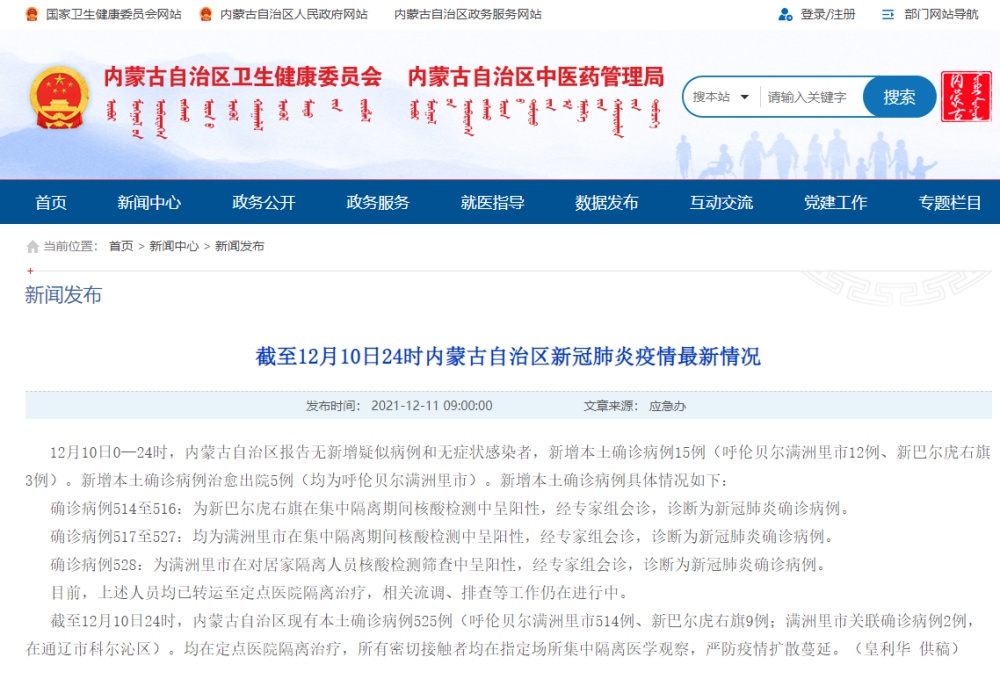Click the national emblem logo in header

click(59, 98)
